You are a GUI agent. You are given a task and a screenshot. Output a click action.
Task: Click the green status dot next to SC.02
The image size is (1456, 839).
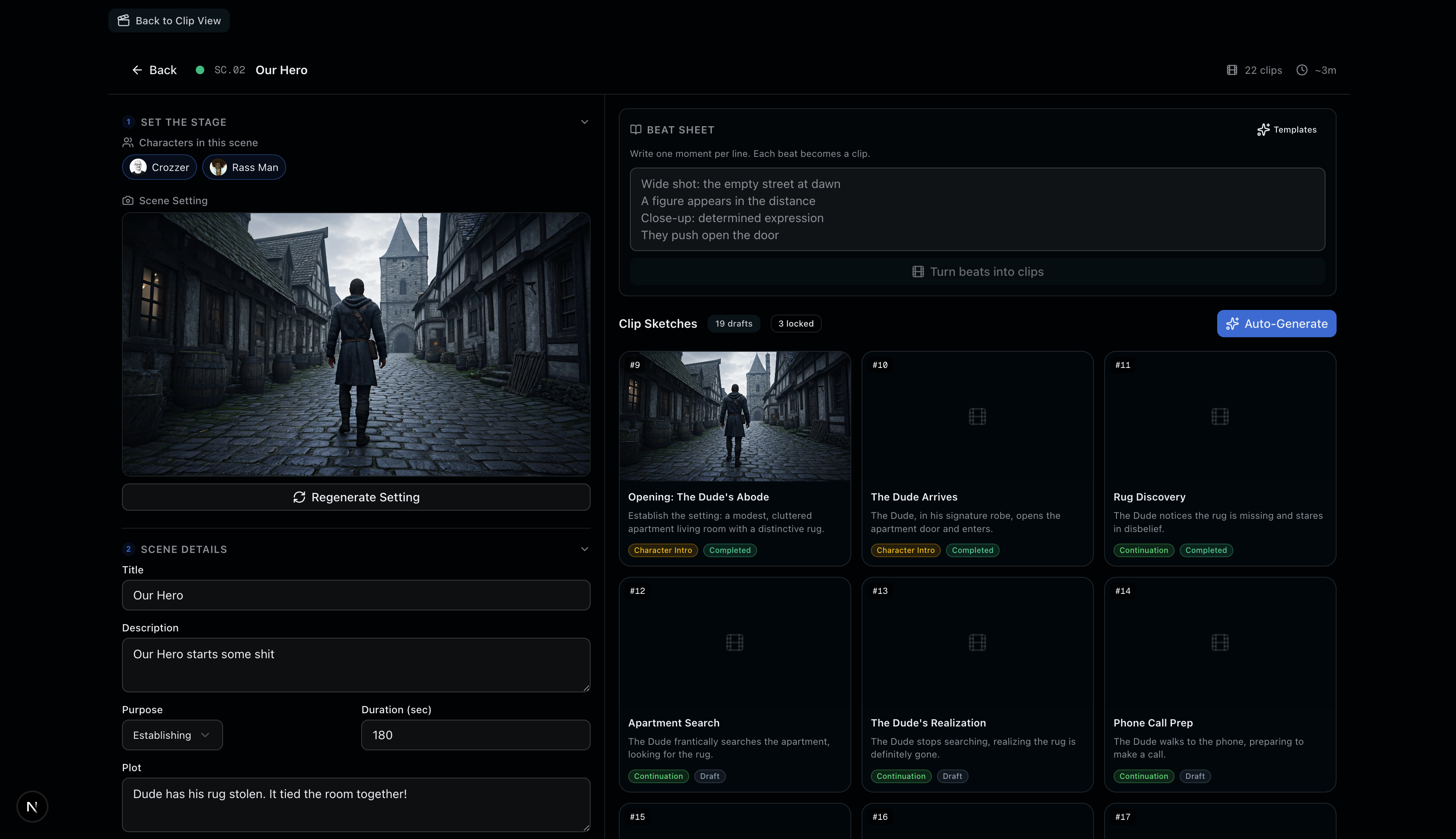tap(200, 70)
